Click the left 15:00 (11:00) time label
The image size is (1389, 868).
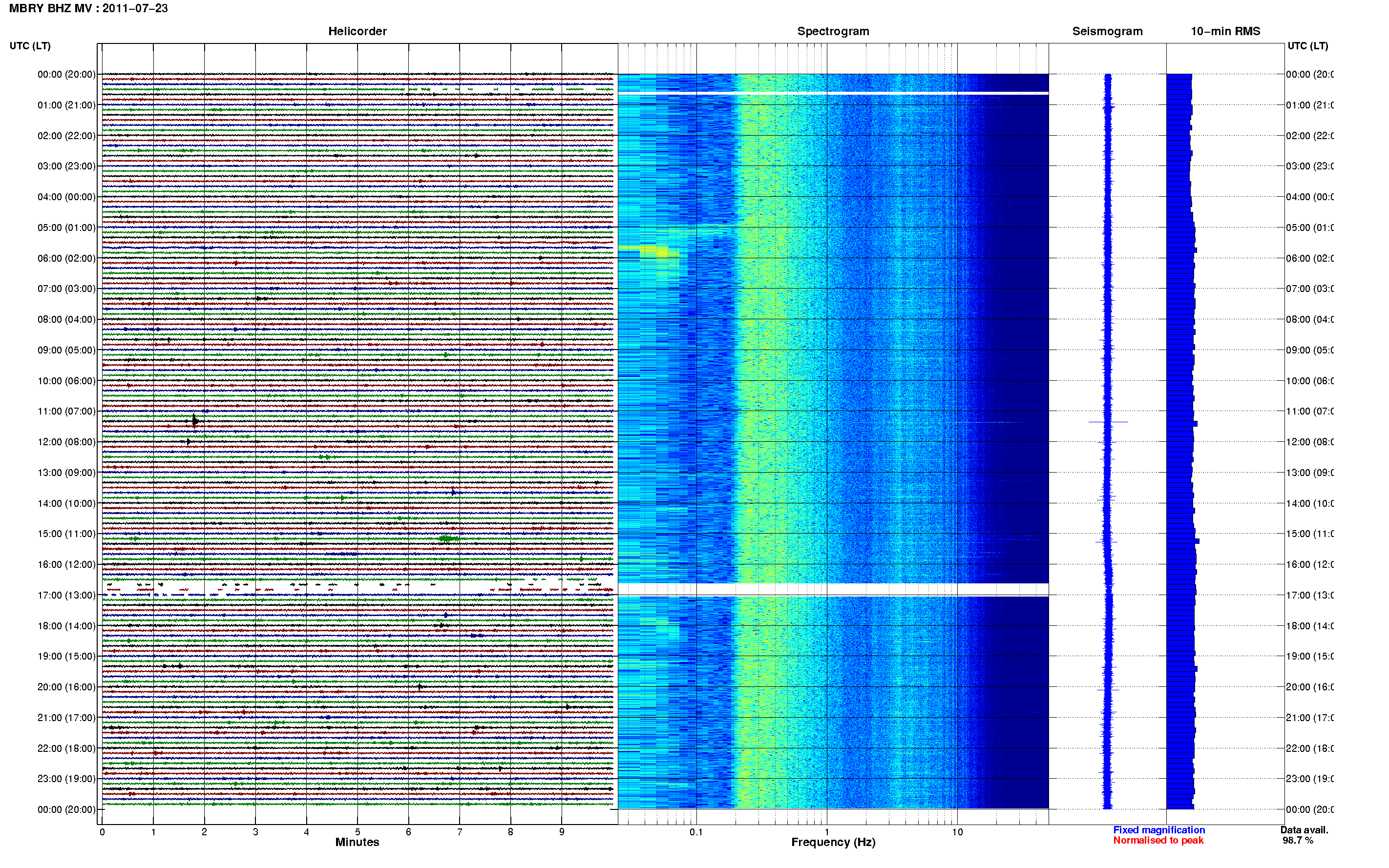66,533
